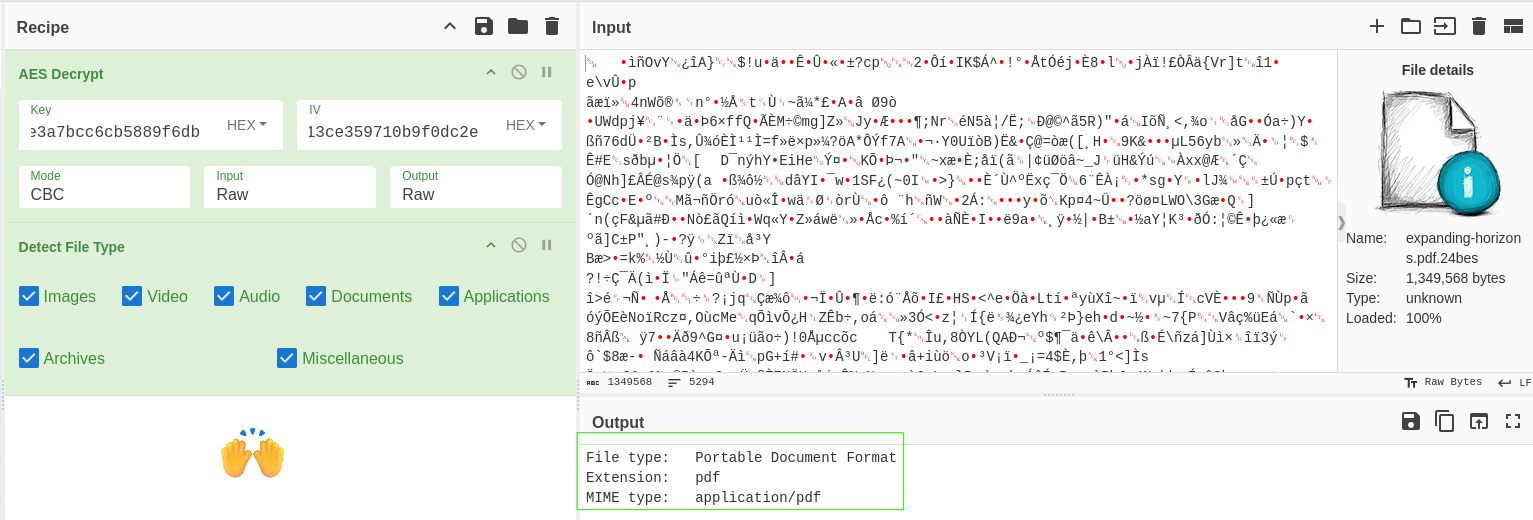Click the Recipe pane title
Image resolution: width=1533 pixels, height=520 pixels.
point(43,27)
